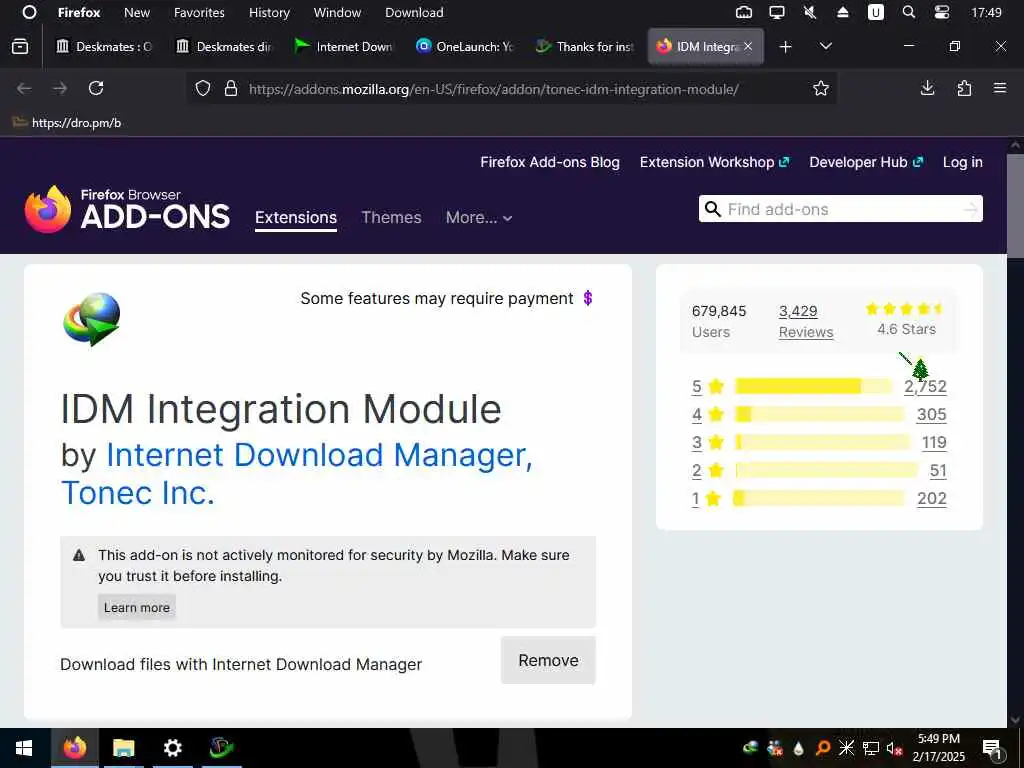Open the Downloads panel arrow icon

pyautogui.click(x=927, y=88)
